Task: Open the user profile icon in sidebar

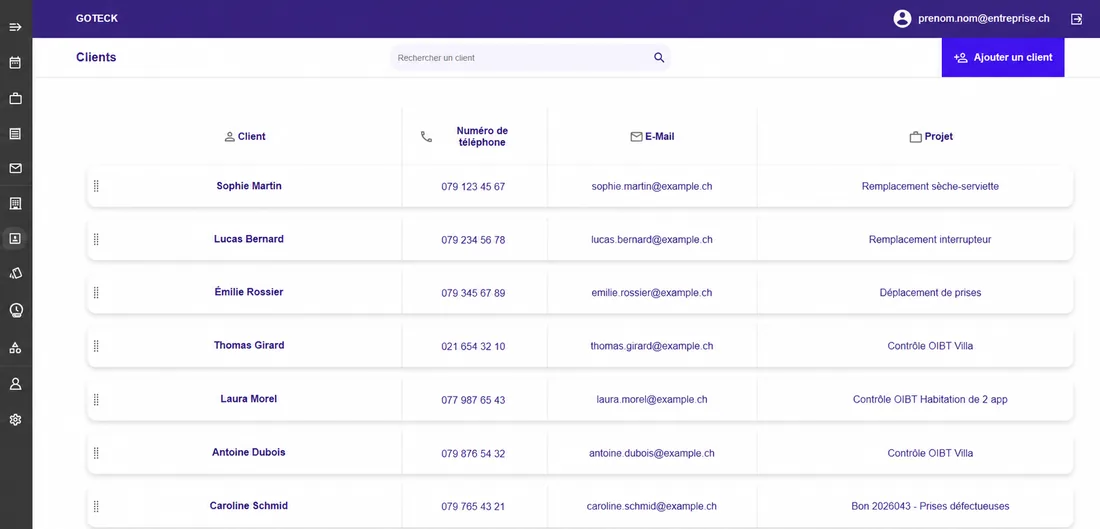Action: point(15,384)
